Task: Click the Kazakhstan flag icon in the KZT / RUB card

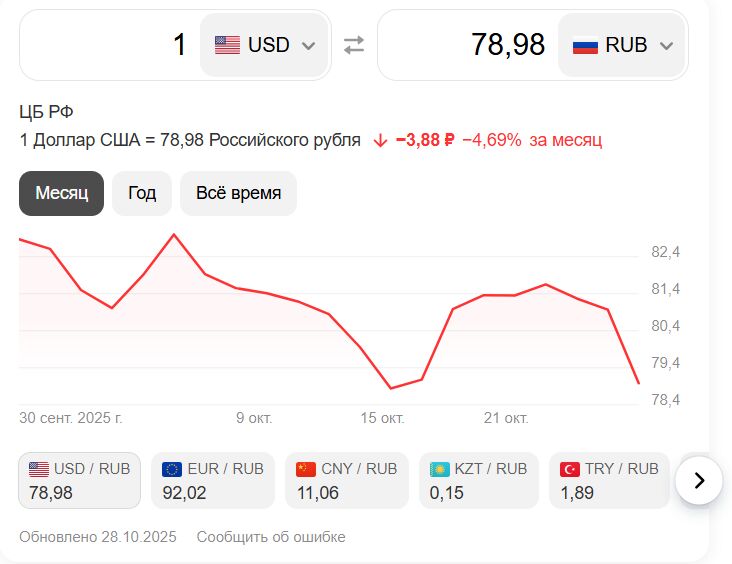Action: click(x=439, y=468)
